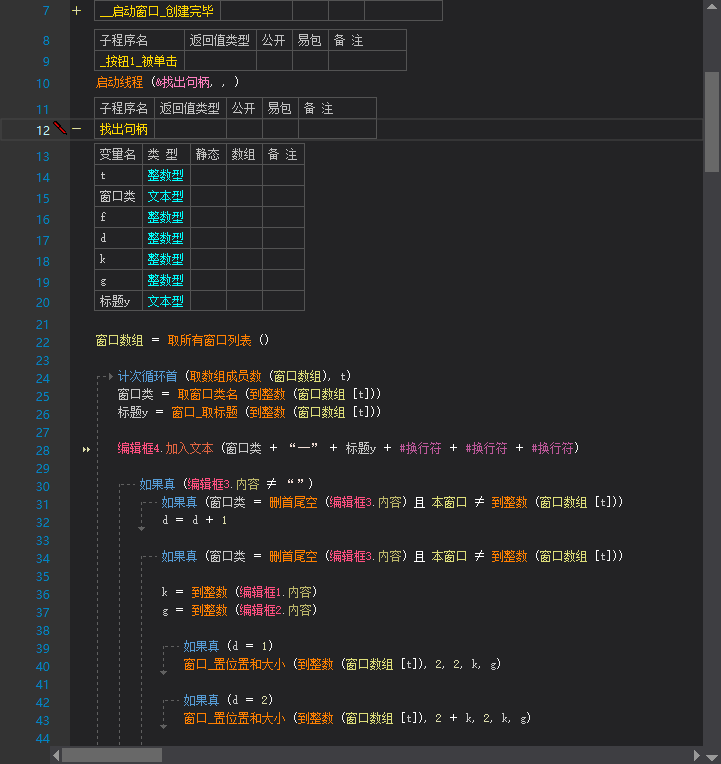Click the 静态 column header
721x764 pixels.
click(208, 154)
